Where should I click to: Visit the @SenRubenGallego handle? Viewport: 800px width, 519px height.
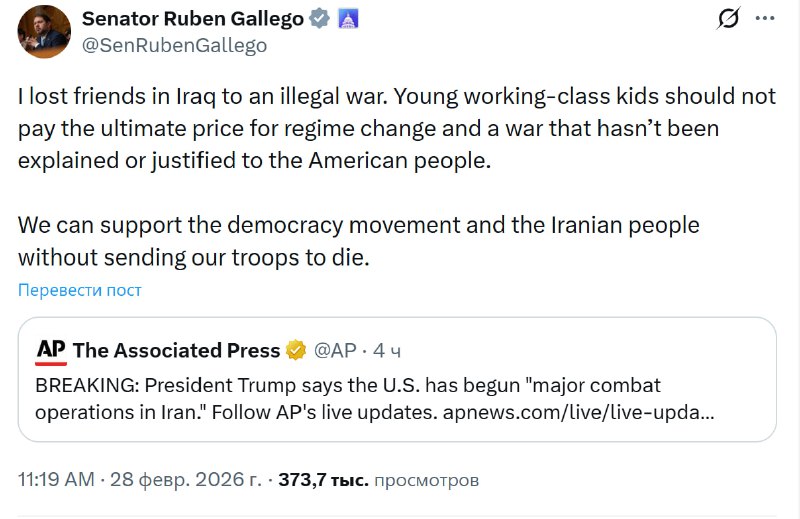coord(174,45)
